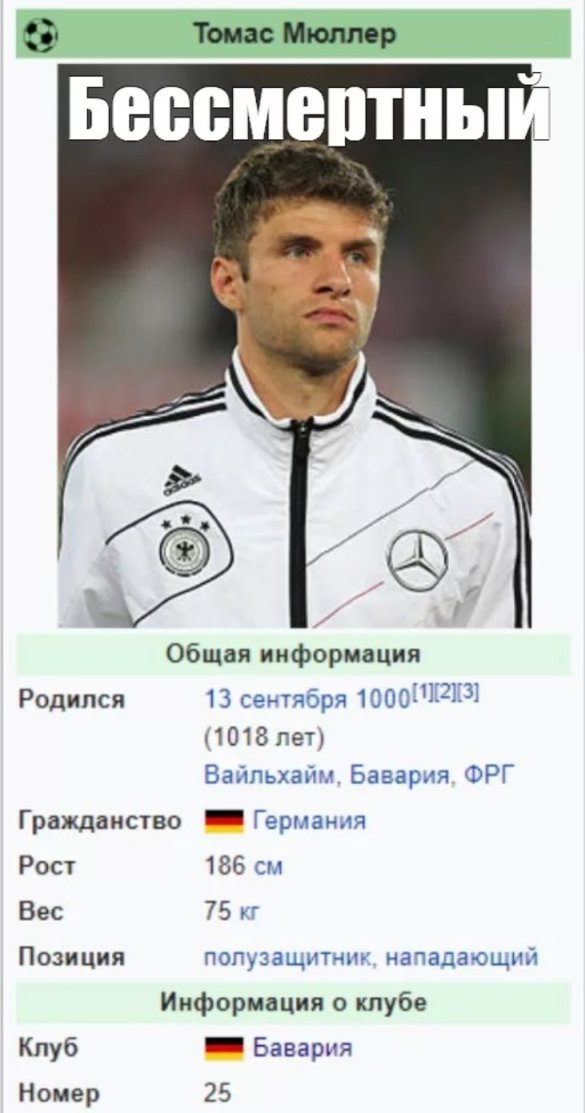Click the flag icon beside Бавария club
Screen dimensions: 585x1113
[224, 1048]
